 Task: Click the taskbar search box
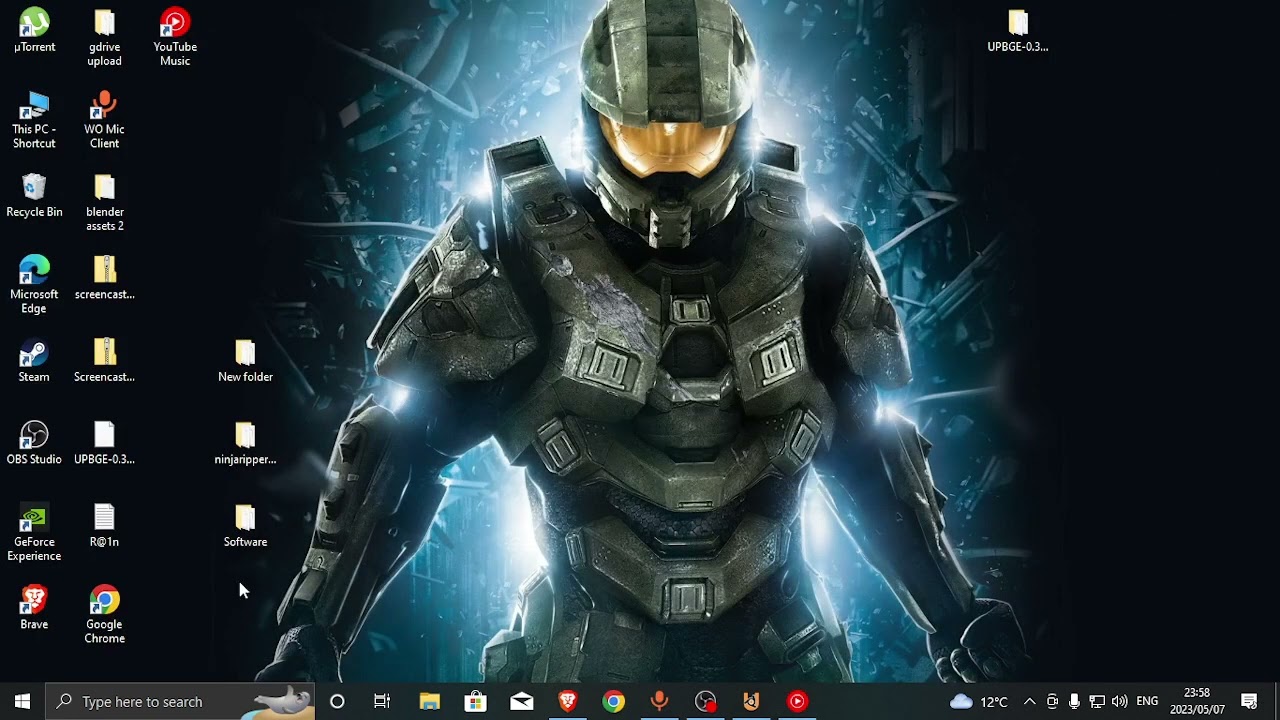tap(180, 701)
